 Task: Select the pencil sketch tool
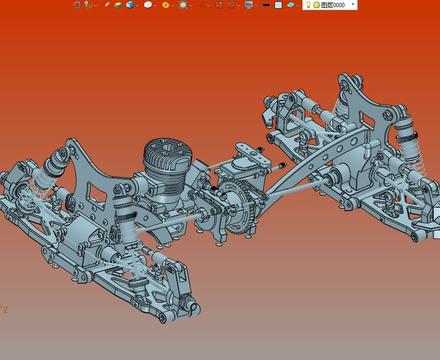click(107, 5)
